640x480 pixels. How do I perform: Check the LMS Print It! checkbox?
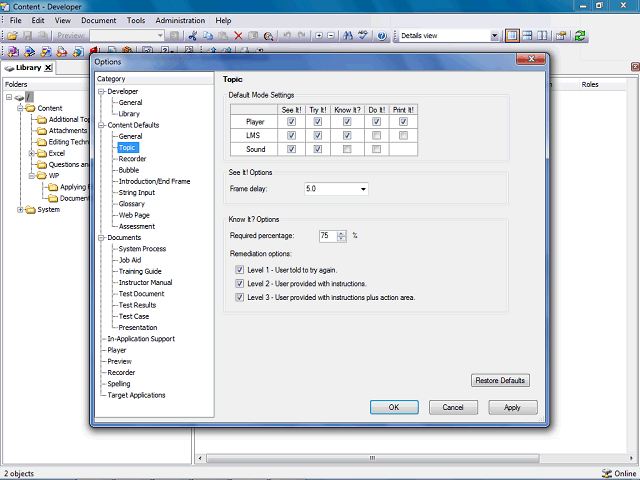(x=403, y=135)
